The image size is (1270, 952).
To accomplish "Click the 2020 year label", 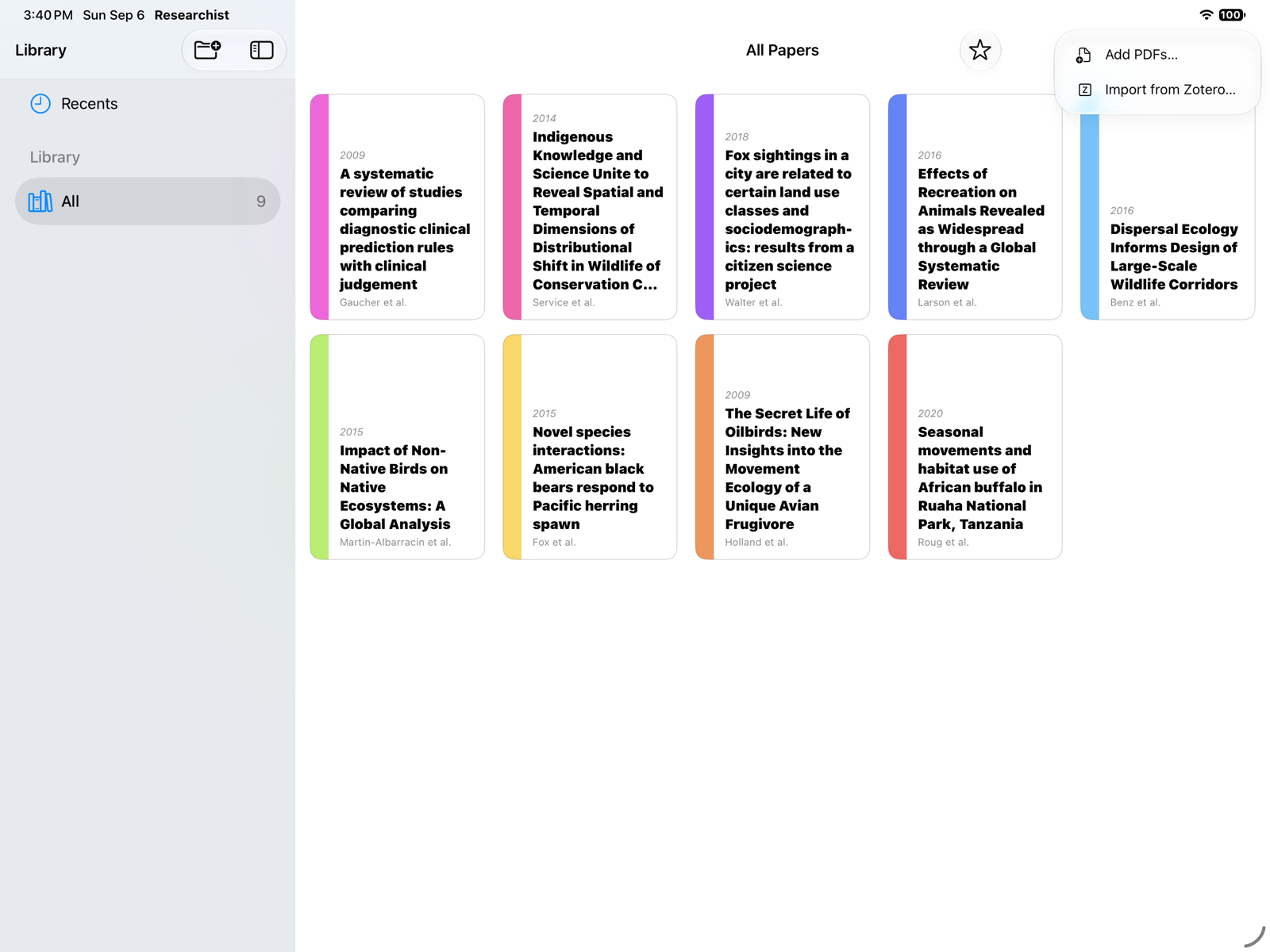I will [930, 413].
